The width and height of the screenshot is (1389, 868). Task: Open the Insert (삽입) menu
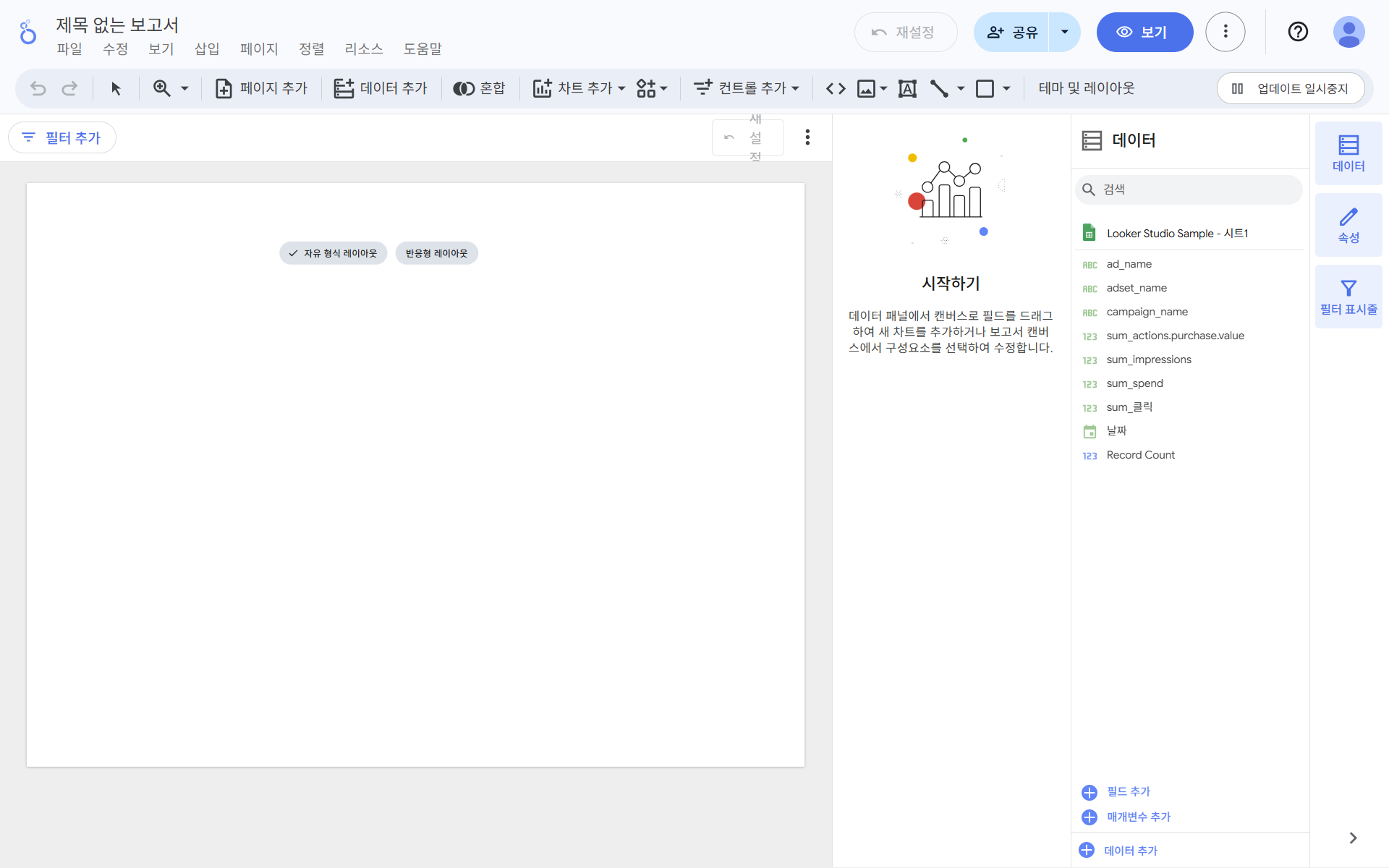pyautogui.click(x=207, y=48)
